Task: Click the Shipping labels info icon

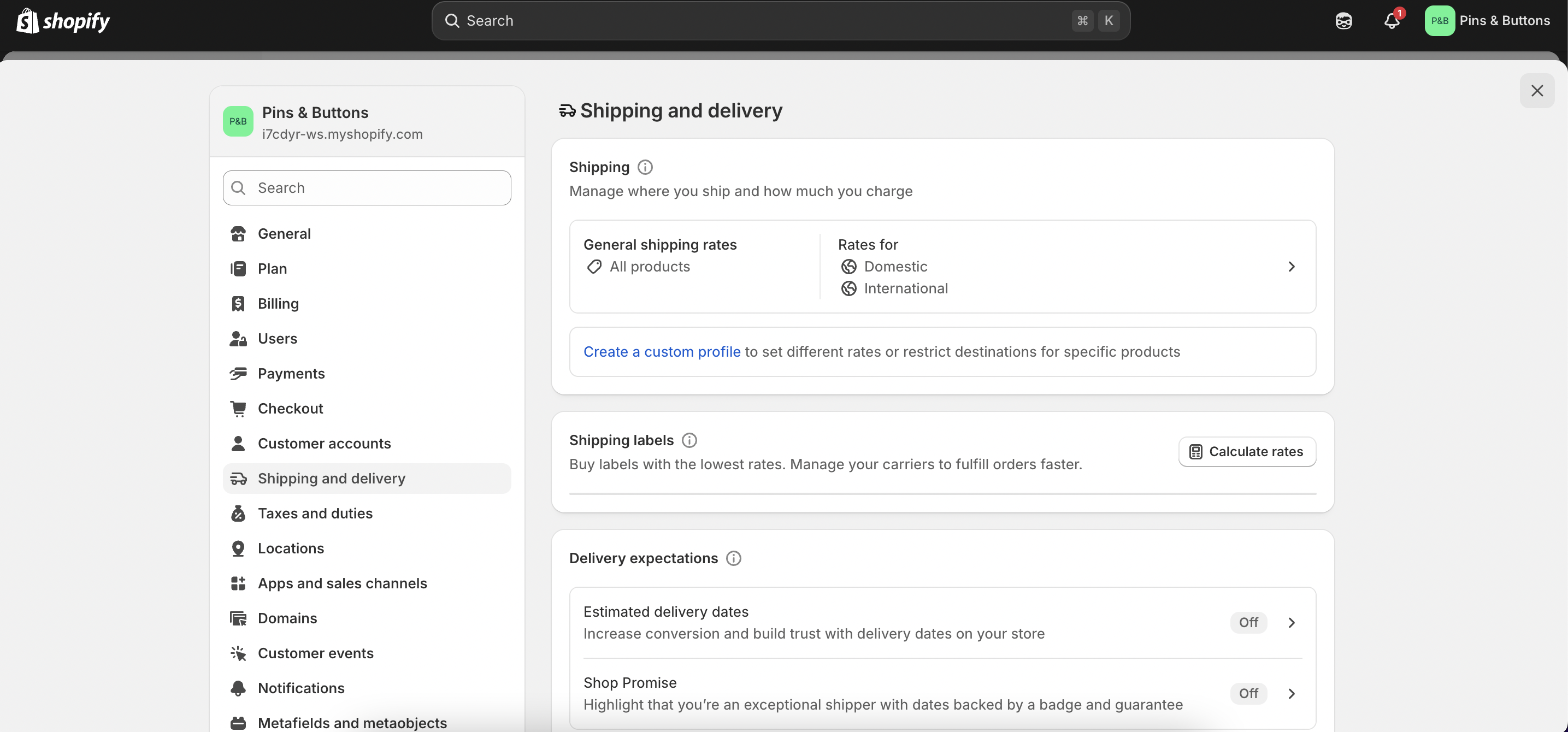Action: [689, 440]
